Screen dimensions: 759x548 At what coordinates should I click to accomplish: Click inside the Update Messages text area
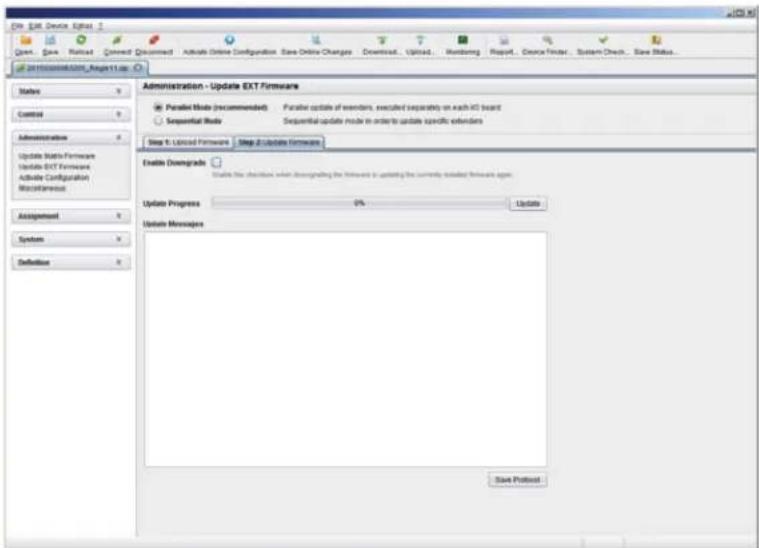point(346,349)
